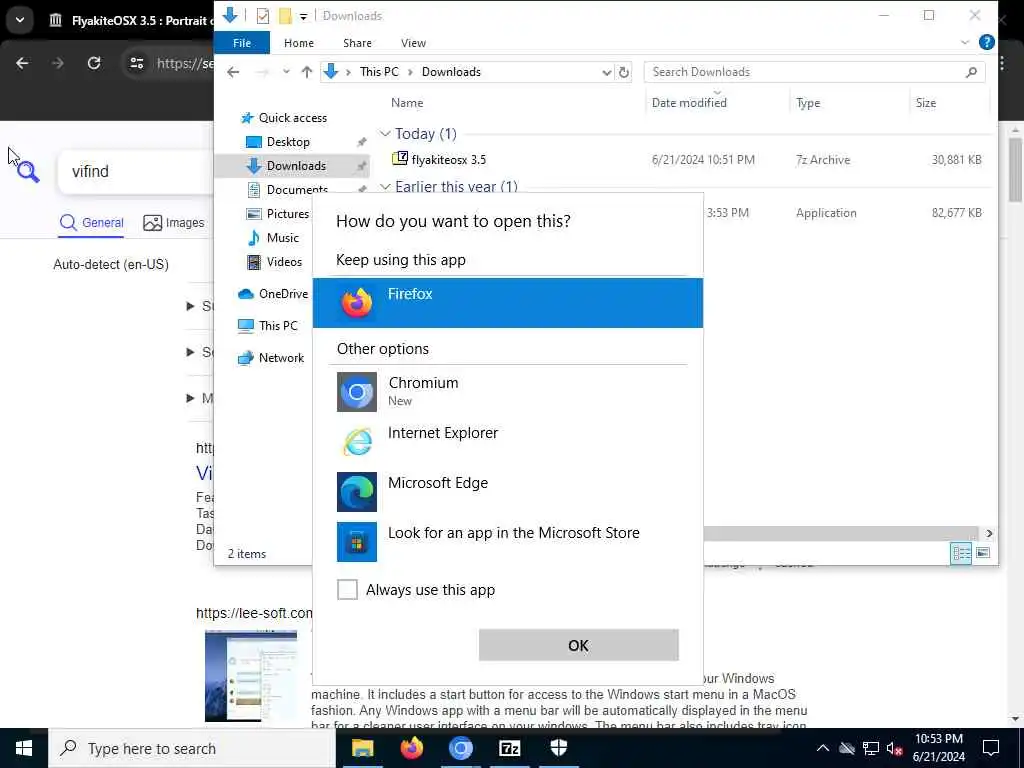
Task: Click the taskbar Type here to search box
Action: 192,748
